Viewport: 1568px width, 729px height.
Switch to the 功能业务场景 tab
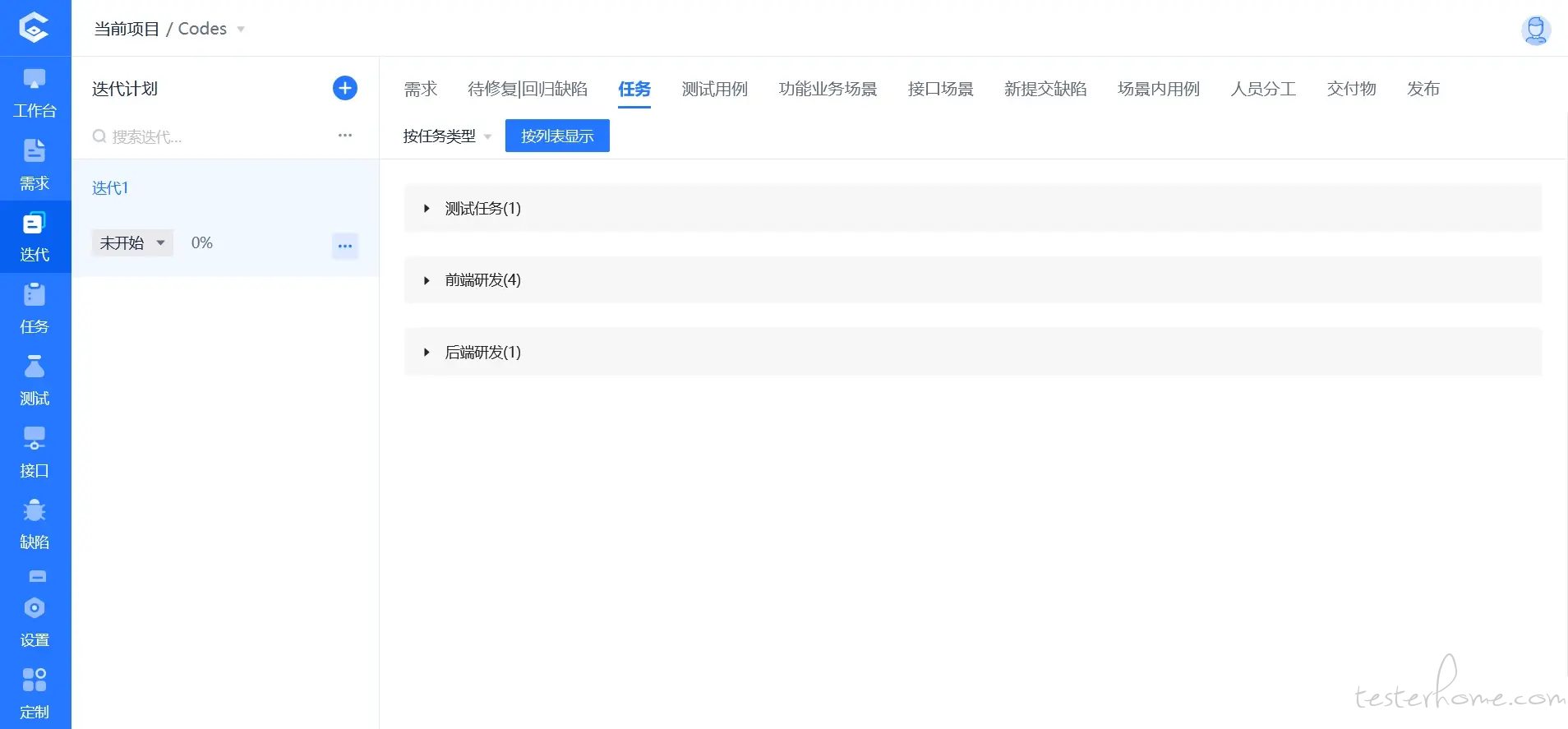tap(828, 89)
